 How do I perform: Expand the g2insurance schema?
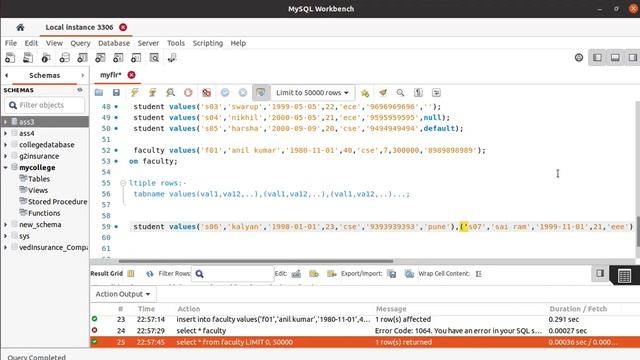(6, 156)
